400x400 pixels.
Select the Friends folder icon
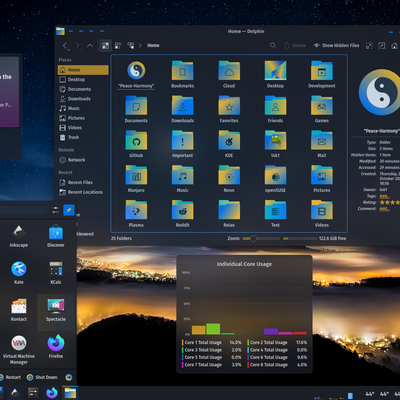[275, 105]
